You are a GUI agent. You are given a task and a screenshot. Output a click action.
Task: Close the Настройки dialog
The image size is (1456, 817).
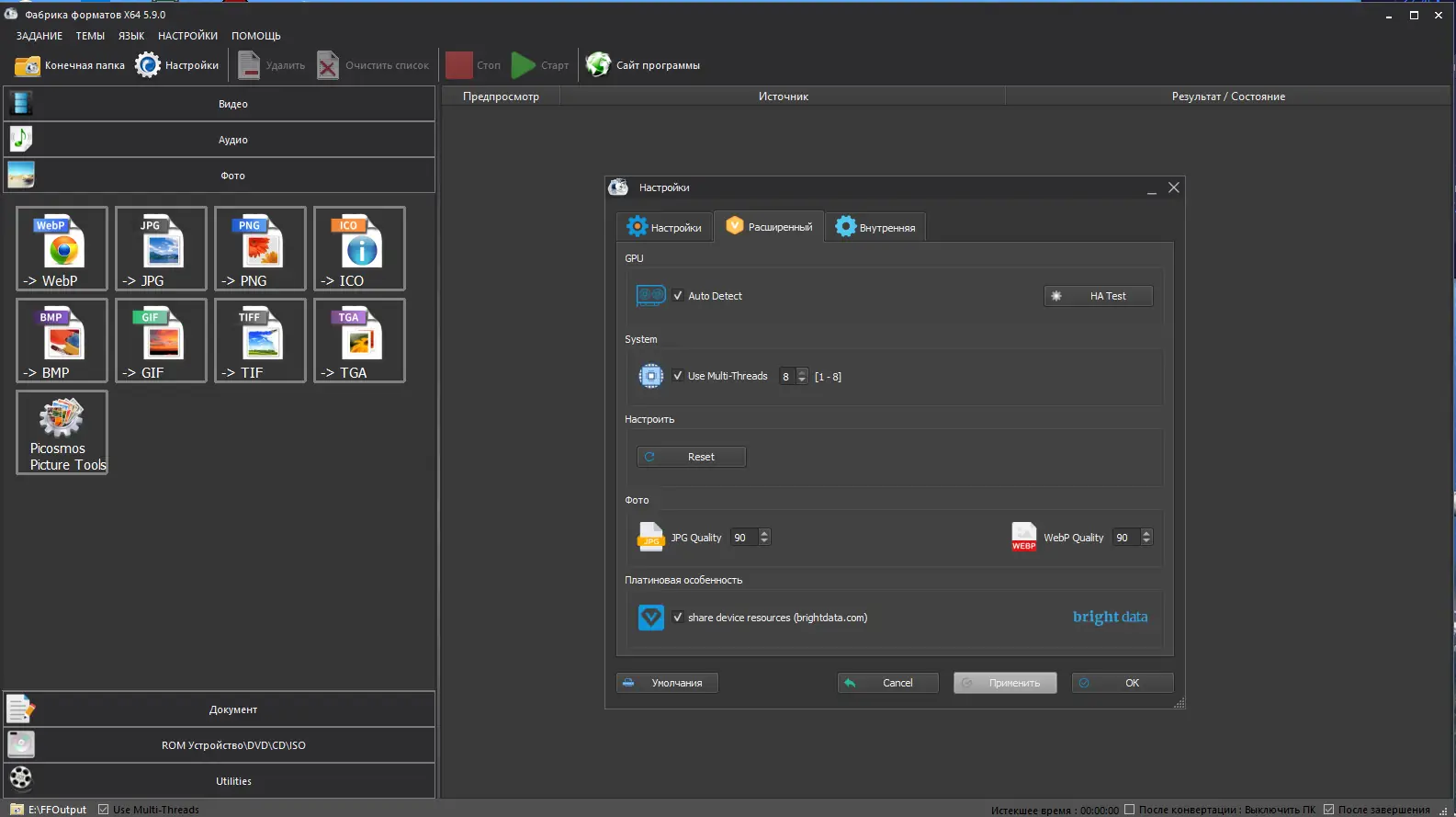coord(1173,187)
